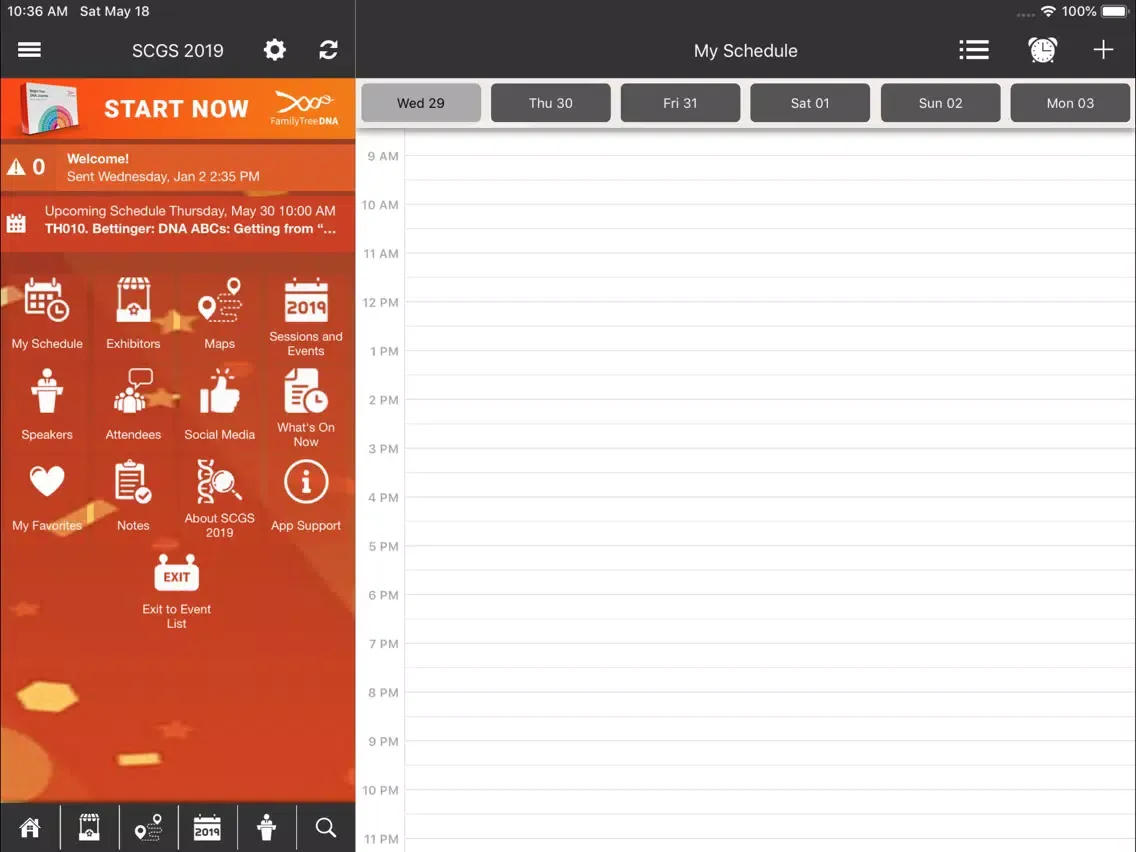Viewport: 1136px width, 852px height.
Task: Open Social Media section
Action: (220, 405)
